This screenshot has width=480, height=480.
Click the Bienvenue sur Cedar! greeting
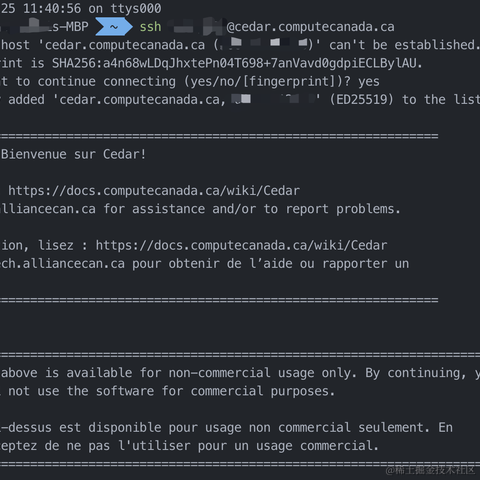click(73, 154)
